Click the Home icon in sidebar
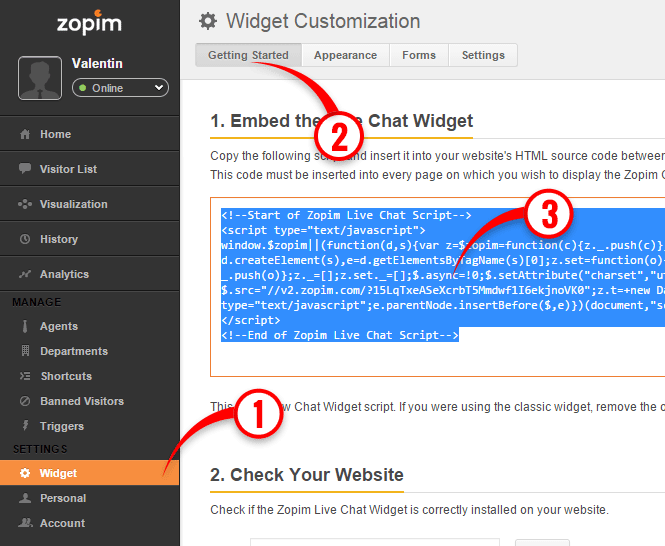The width and height of the screenshot is (665, 546). pos(25,134)
